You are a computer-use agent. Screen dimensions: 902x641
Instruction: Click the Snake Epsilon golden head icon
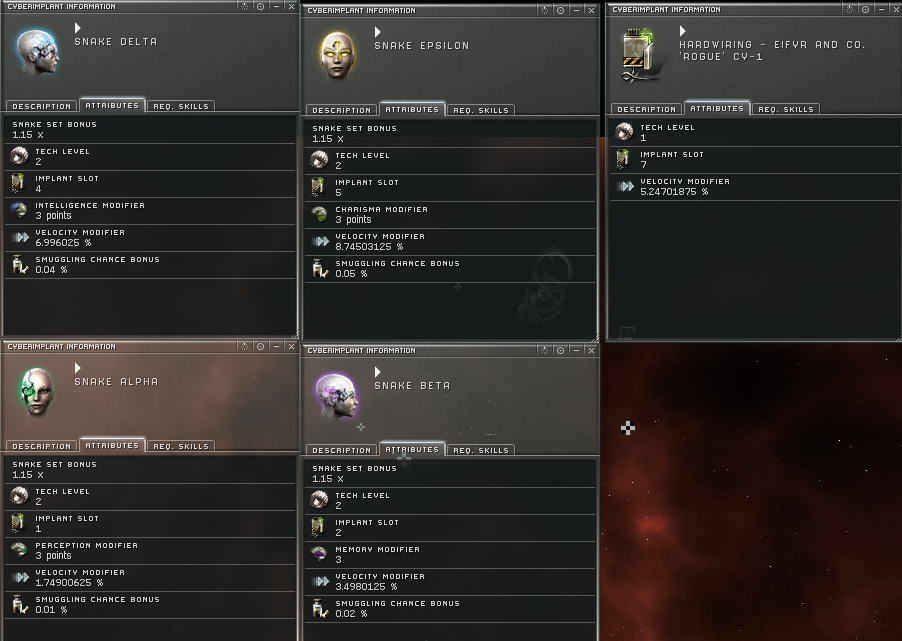[x=337, y=55]
